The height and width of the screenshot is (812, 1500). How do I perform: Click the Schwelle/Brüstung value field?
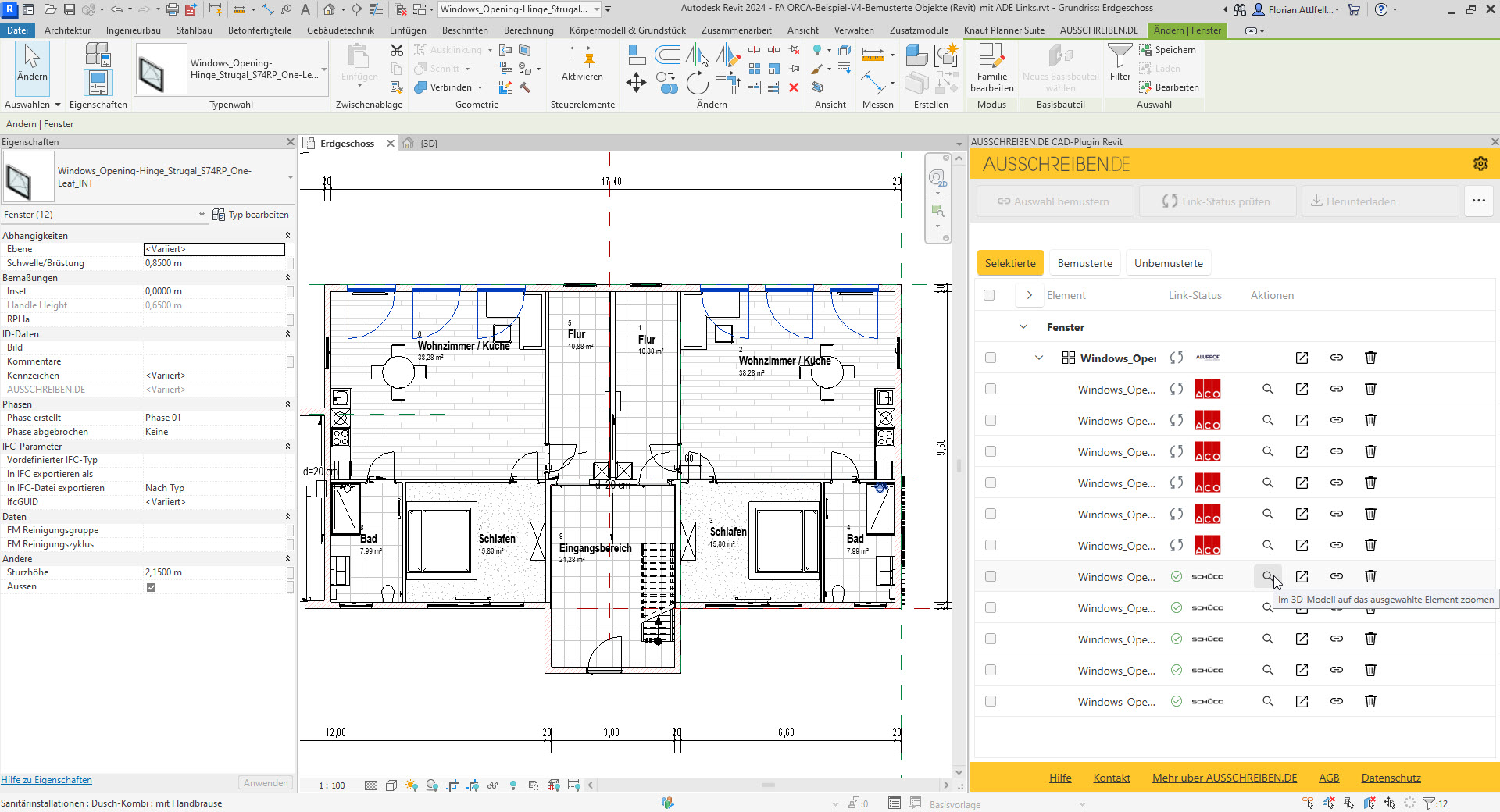pyautogui.click(x=213, y=264)
